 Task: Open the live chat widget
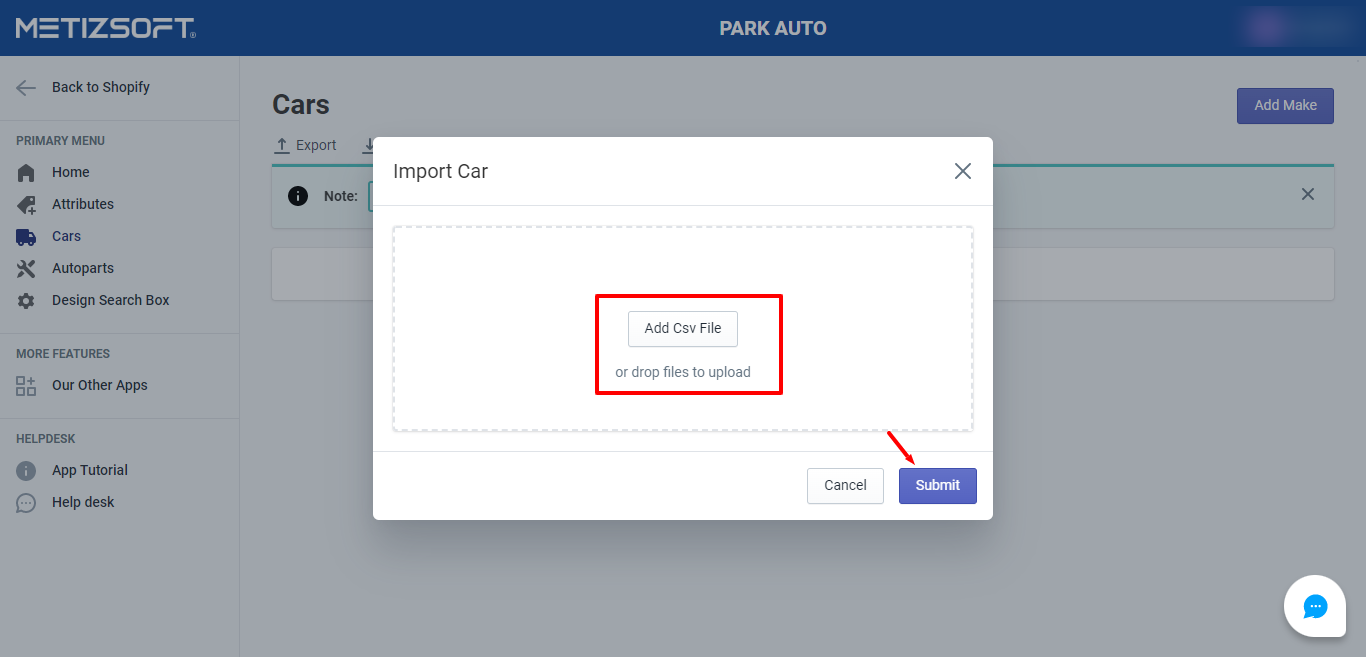click(x=1314, y=606)
